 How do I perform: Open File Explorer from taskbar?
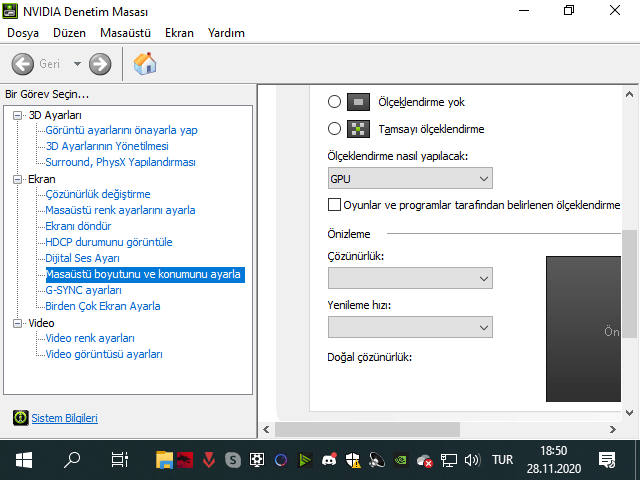(x=164, y=460)
